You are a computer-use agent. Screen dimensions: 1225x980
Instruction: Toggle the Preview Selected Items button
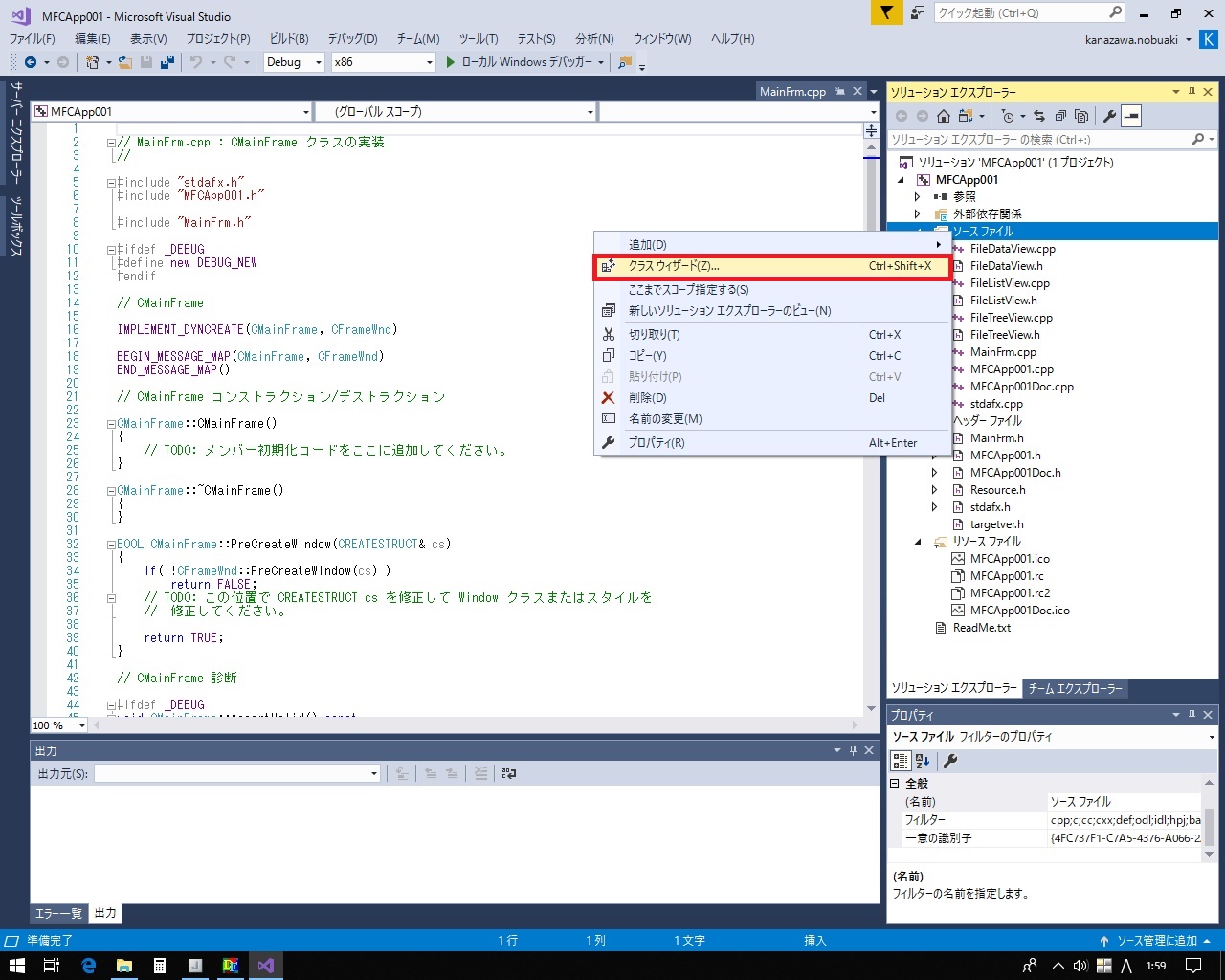tap(1131, 116)
